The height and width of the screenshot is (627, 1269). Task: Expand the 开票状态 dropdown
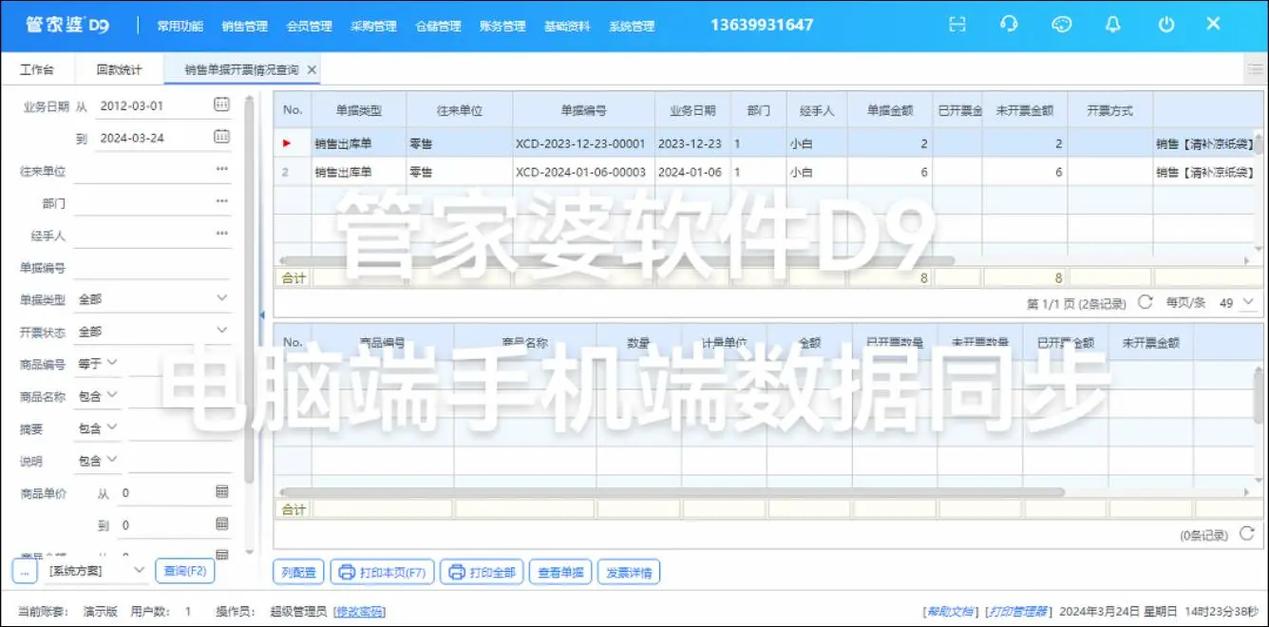pyautogui.click(x=221, y=331)
